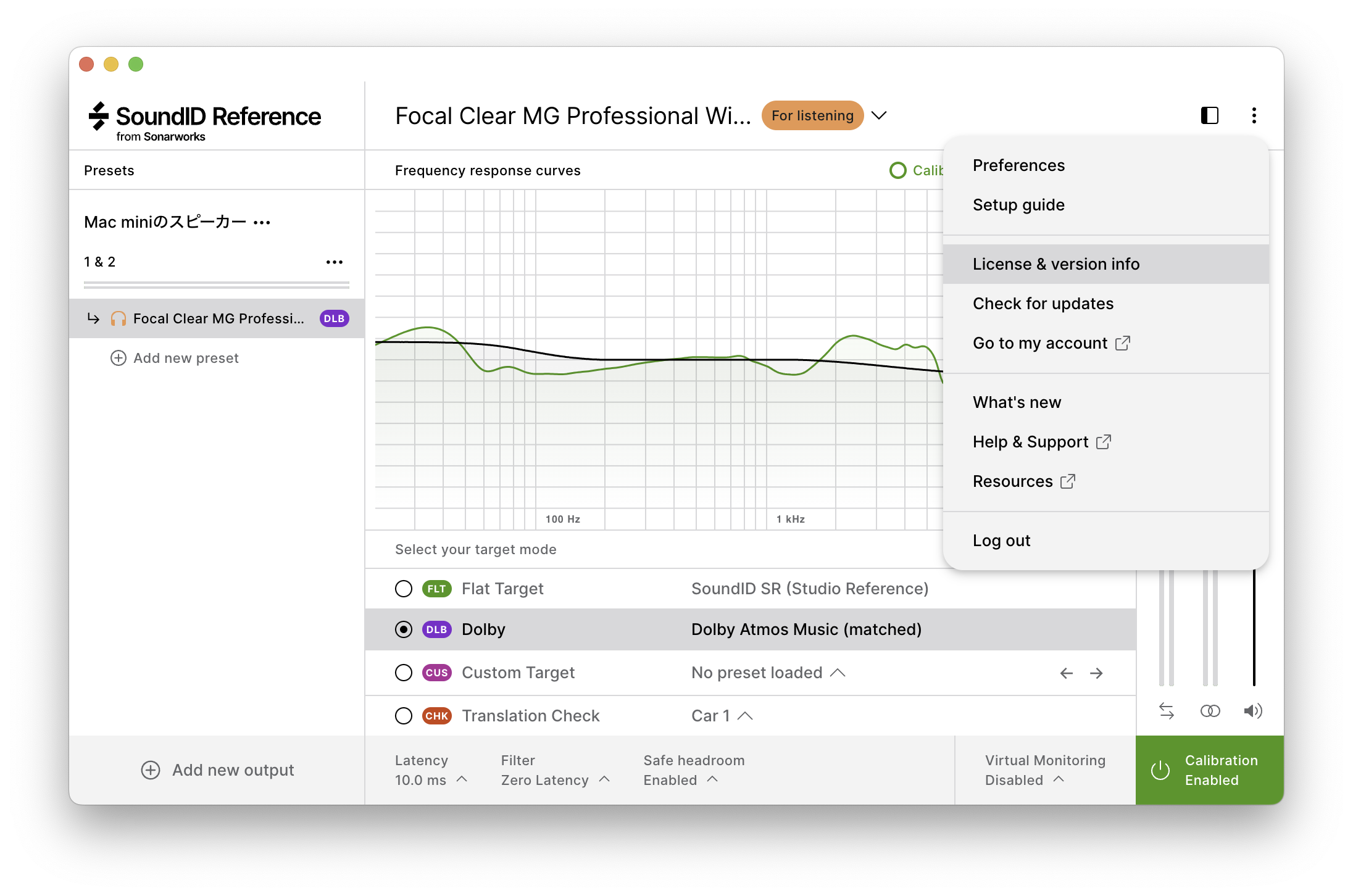Click Log out in the menu
The image size is (1353, 896).
pyautogui.click(x=1106, y=541)
